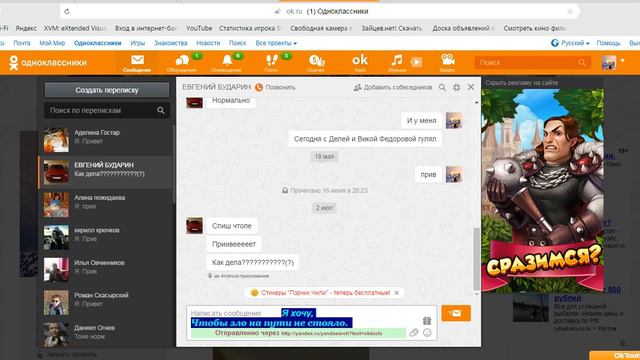Click the gift icon in message box
This screenshot has width=640, height=360.
(x=427, y=320)
